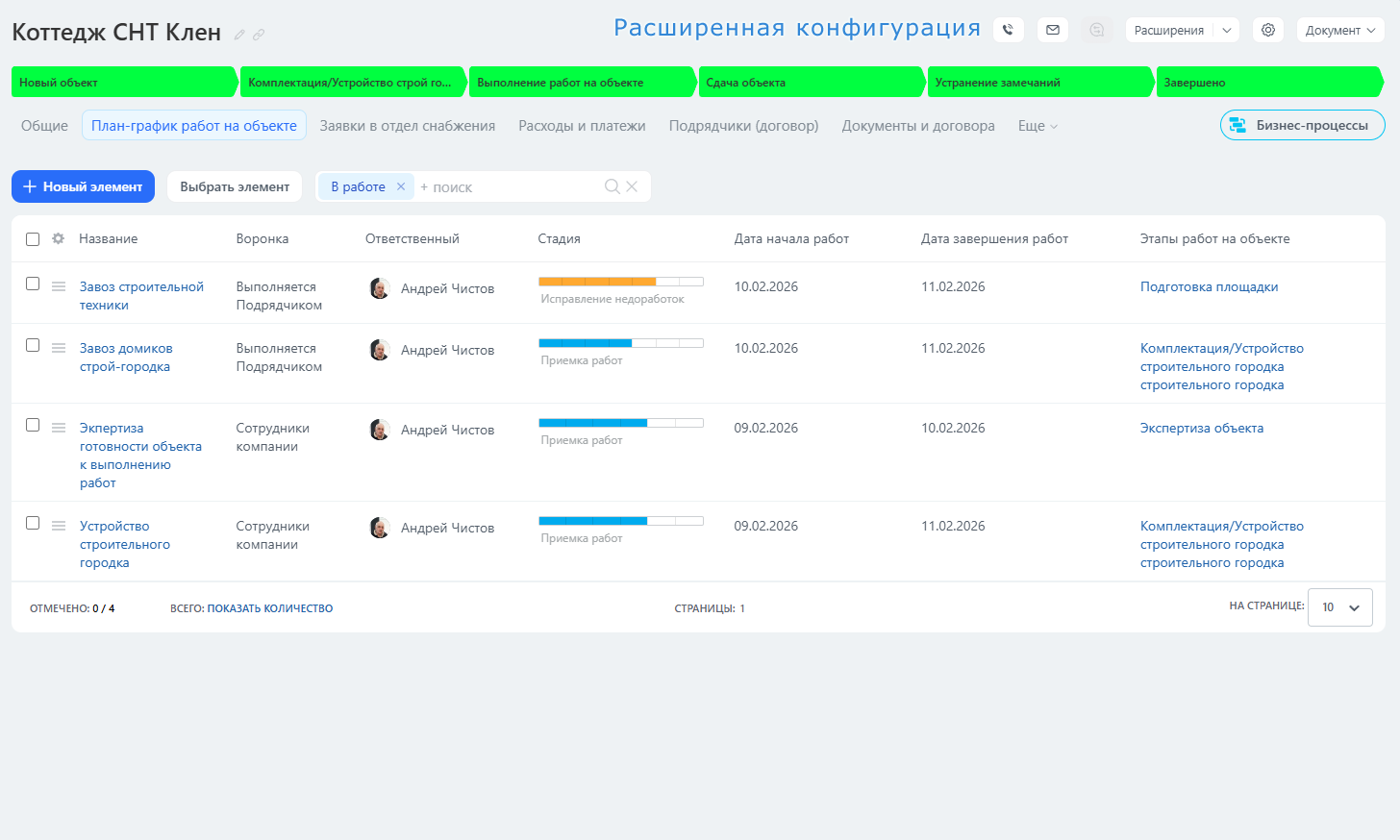Toggle the select-all checkbox in table header

(33, 239)
